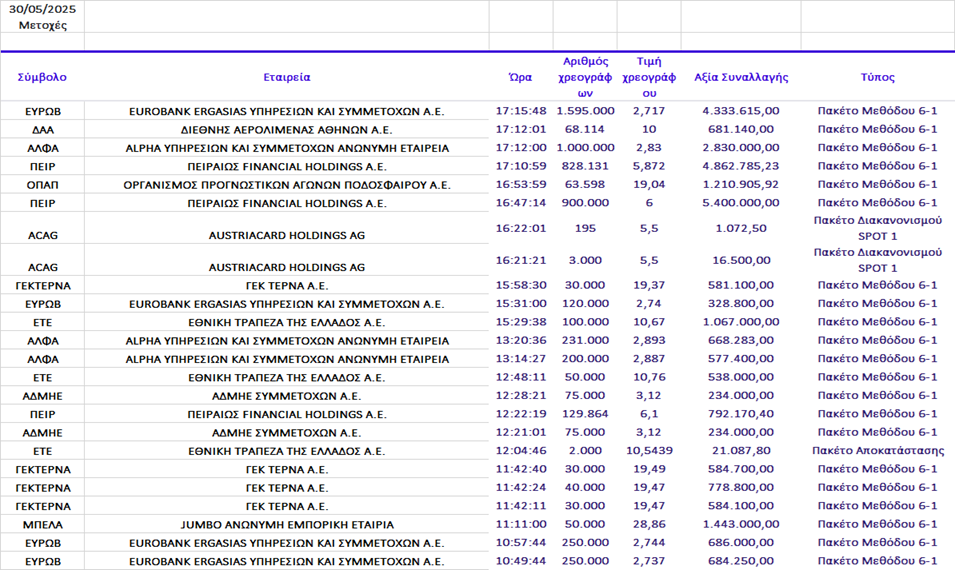
Task: Select the value cell 681.140,00
Action: (x=741, y=129)
